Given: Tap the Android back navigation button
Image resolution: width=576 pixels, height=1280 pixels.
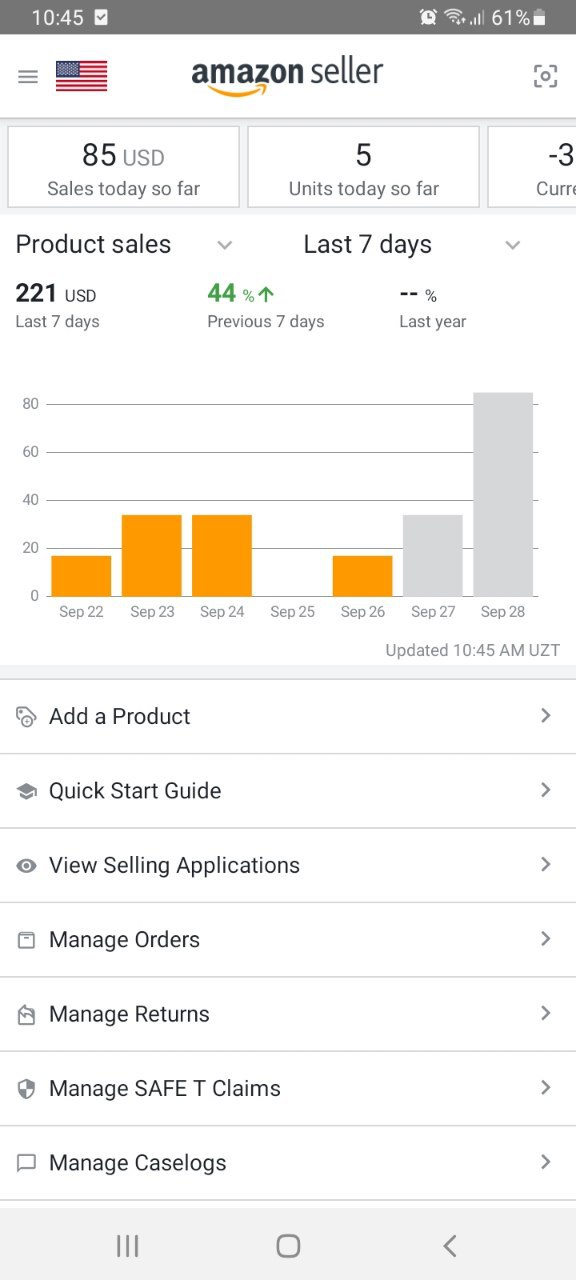Looking at the screenshot, I should tap(450, 1245).
